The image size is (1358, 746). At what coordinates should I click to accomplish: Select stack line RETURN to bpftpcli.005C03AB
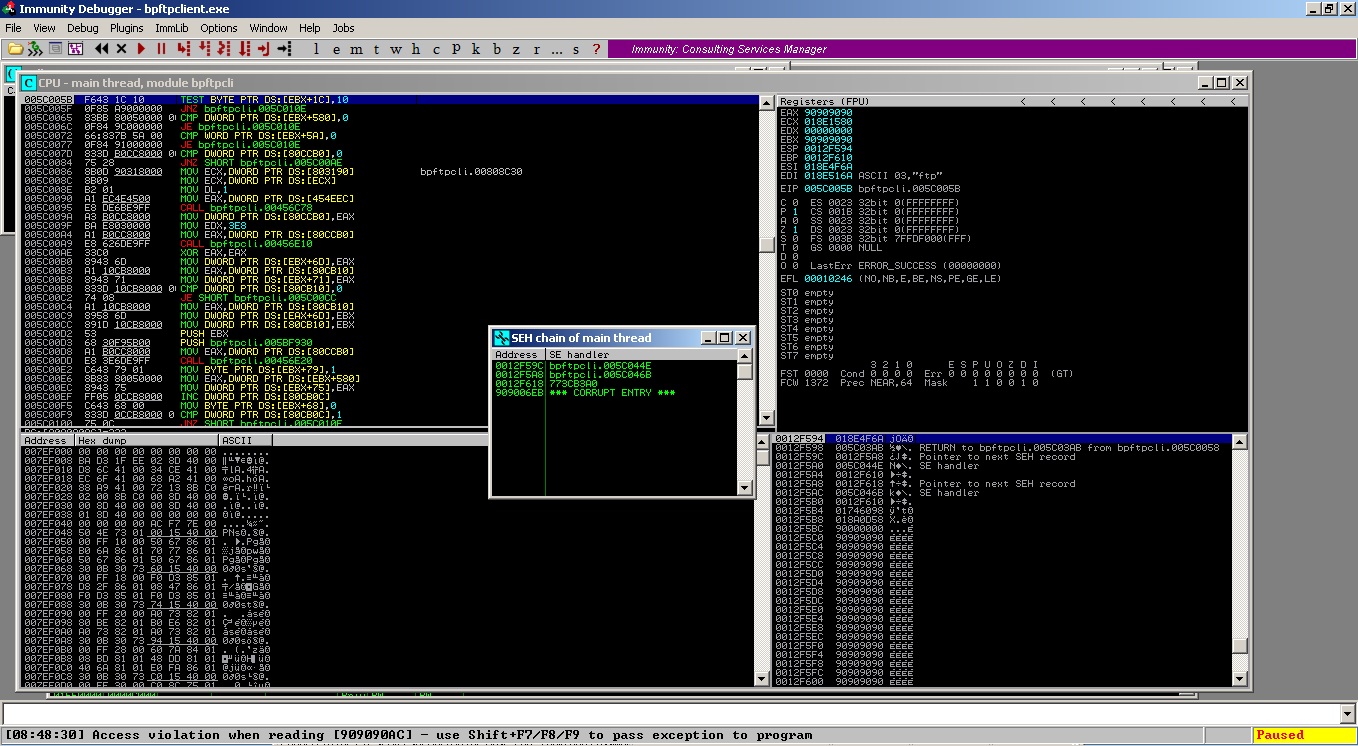click(1003, 448)
